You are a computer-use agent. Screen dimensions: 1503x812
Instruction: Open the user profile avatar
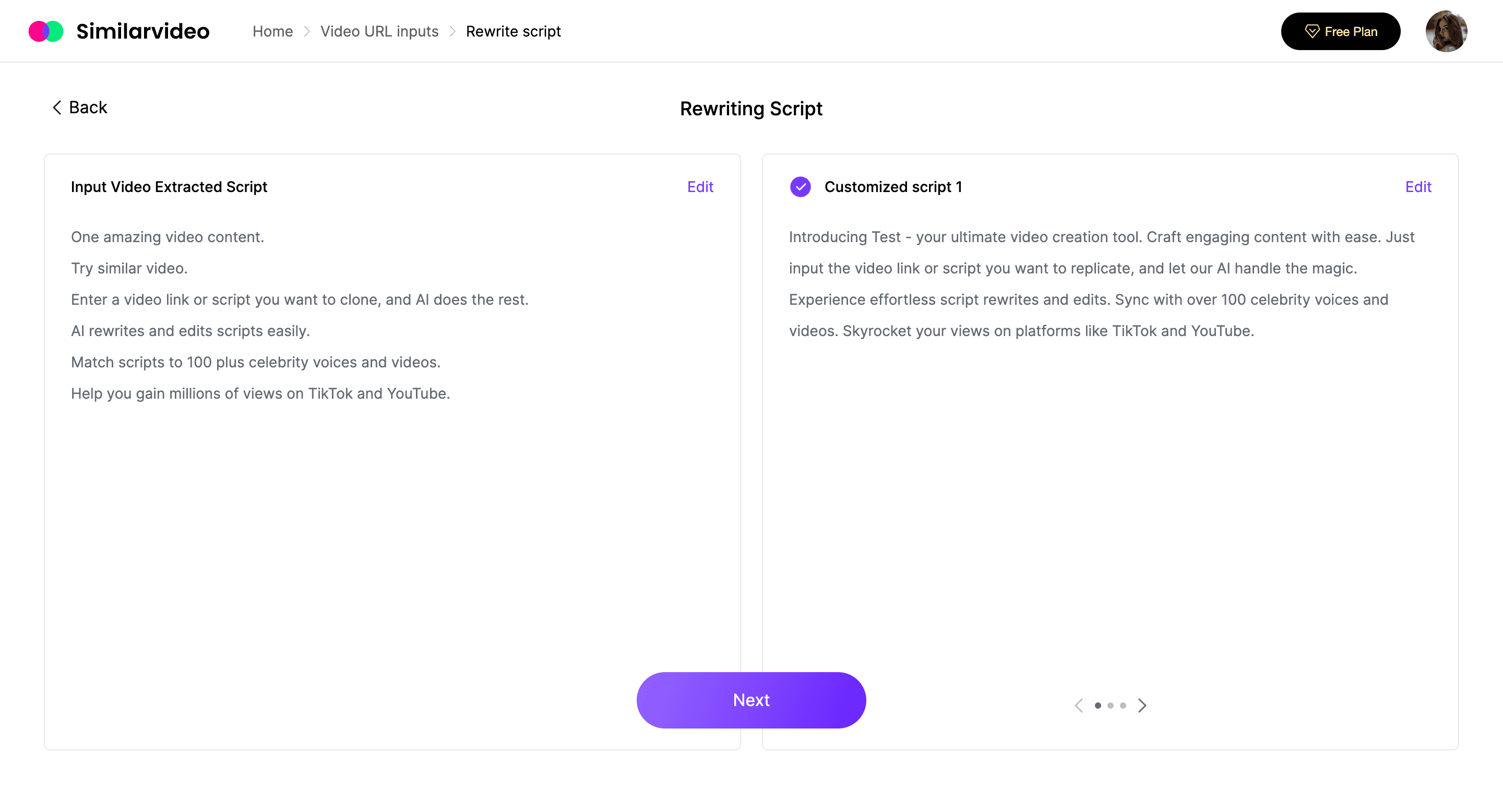(x=1446, y=31)
